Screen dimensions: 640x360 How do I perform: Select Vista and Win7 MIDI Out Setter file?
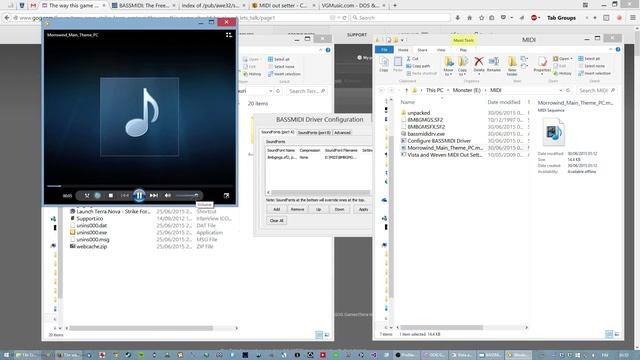click(444, 155)
